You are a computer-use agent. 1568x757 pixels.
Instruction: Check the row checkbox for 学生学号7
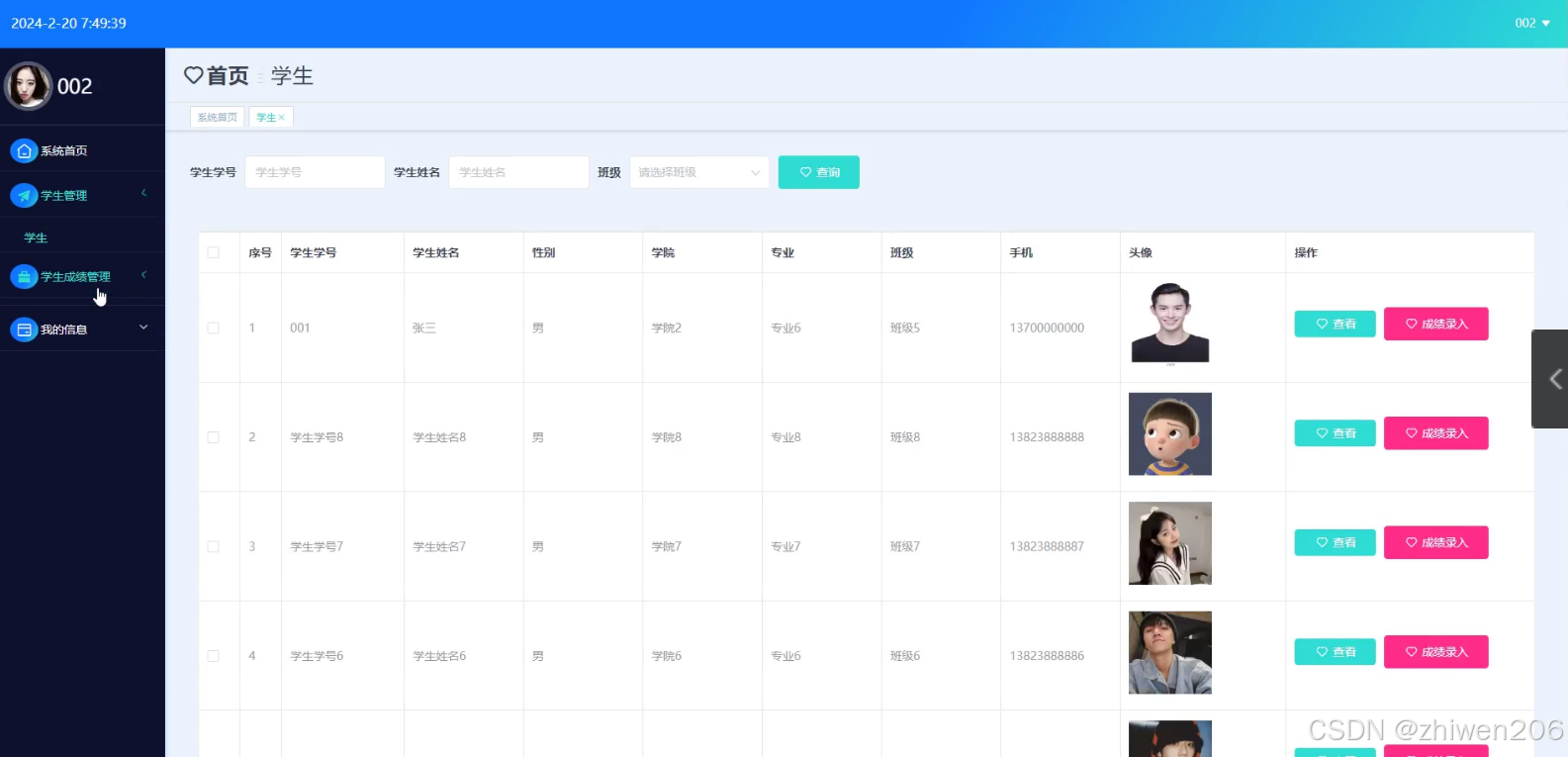tap(213, 546)
